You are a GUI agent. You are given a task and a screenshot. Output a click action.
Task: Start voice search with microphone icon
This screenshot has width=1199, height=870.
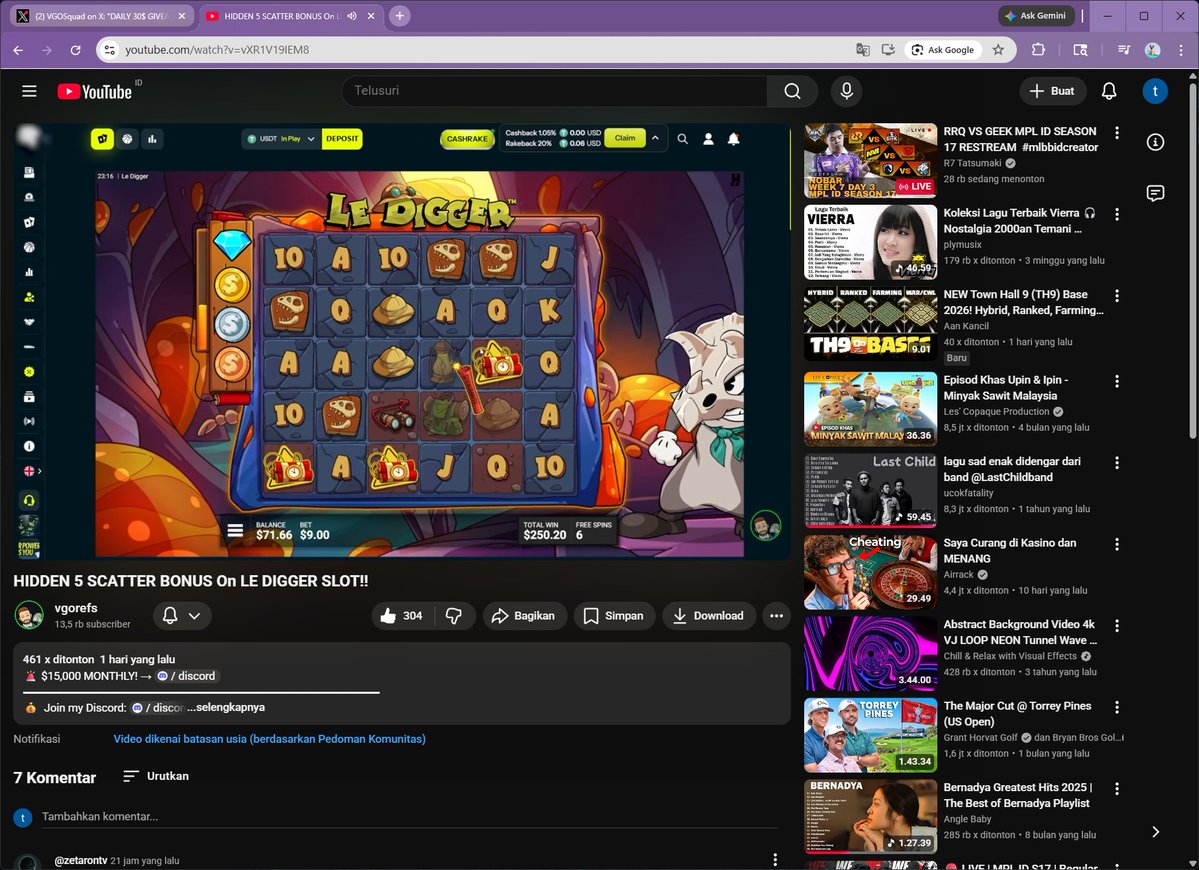(846, 91)
